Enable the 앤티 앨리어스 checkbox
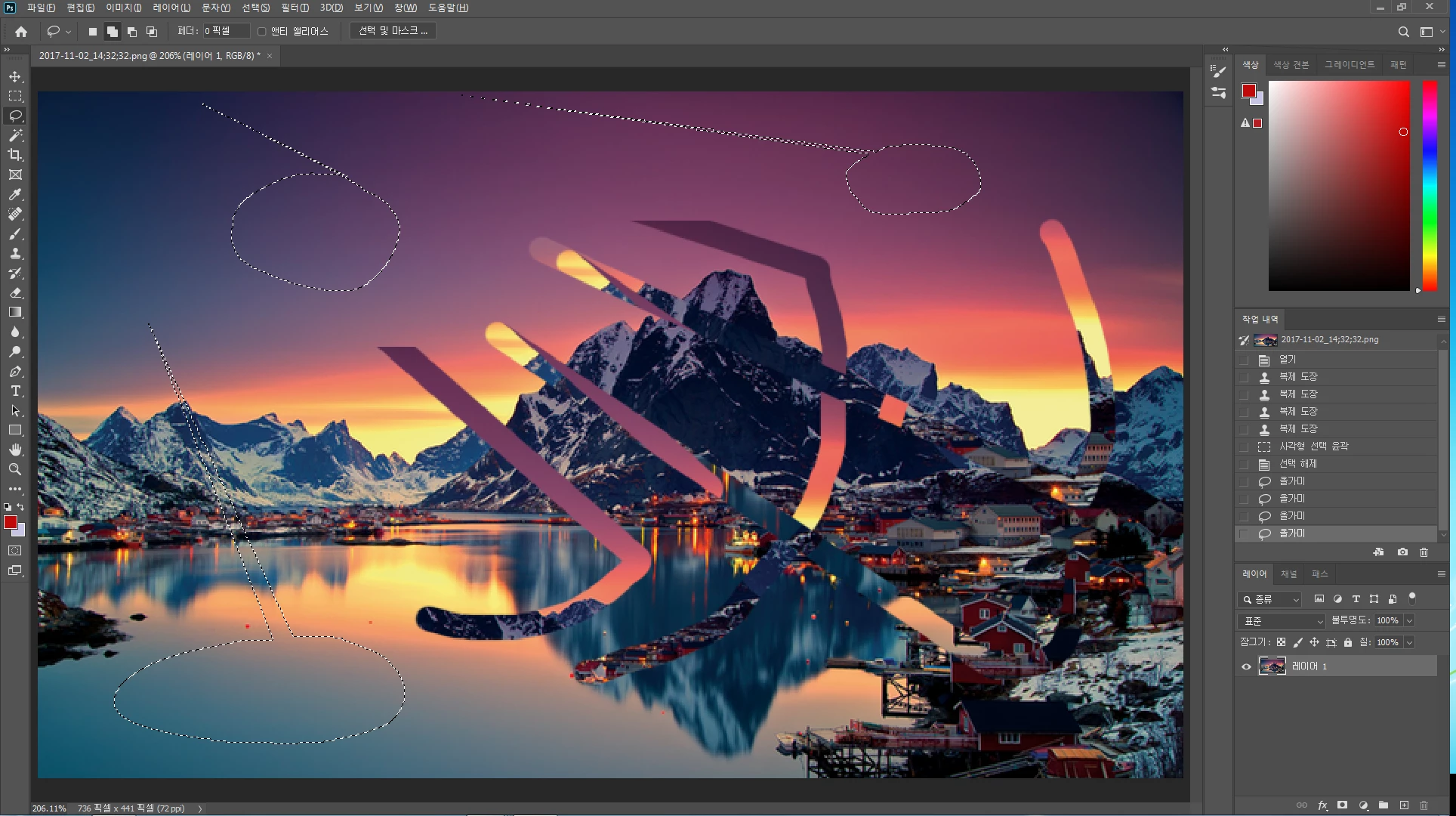Screen dimensions: 1456x816 tap(262, 31)
